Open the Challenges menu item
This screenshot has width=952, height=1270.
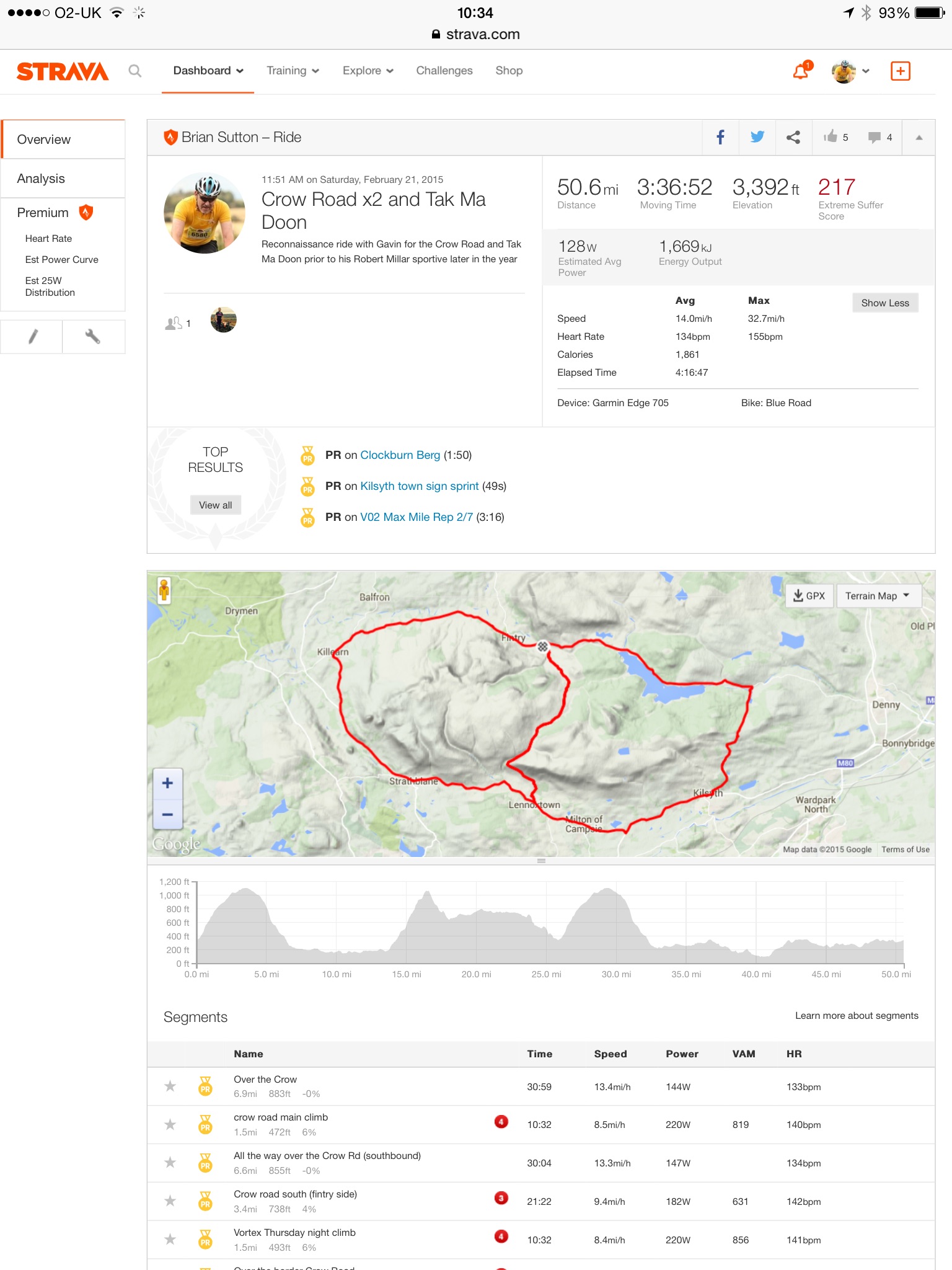444,71
